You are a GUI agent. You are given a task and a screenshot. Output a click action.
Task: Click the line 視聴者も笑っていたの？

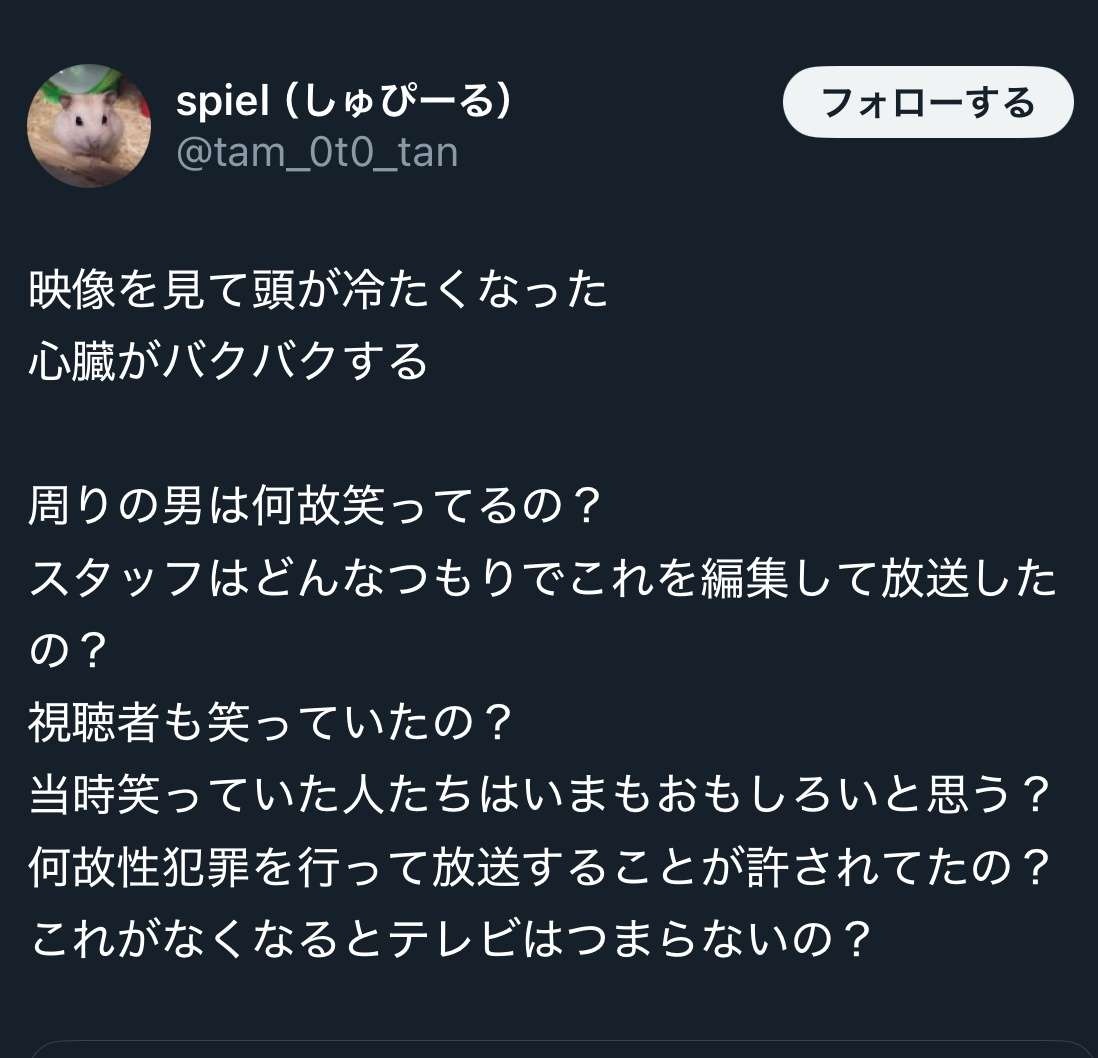tap(272, 723)
